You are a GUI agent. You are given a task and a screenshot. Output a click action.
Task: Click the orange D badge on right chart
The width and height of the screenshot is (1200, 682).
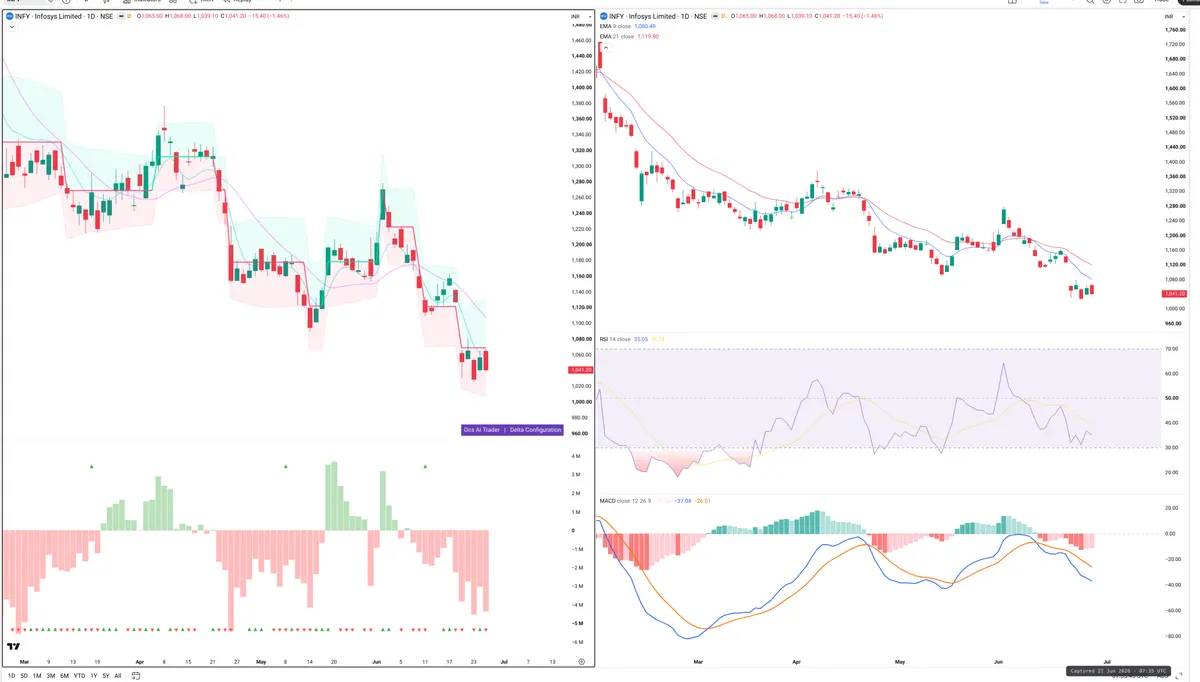point(724,16)
